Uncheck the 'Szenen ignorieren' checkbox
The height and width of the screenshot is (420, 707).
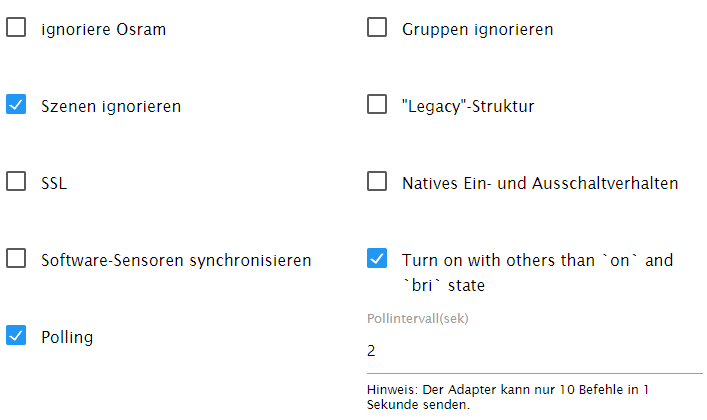pos(16,104)
